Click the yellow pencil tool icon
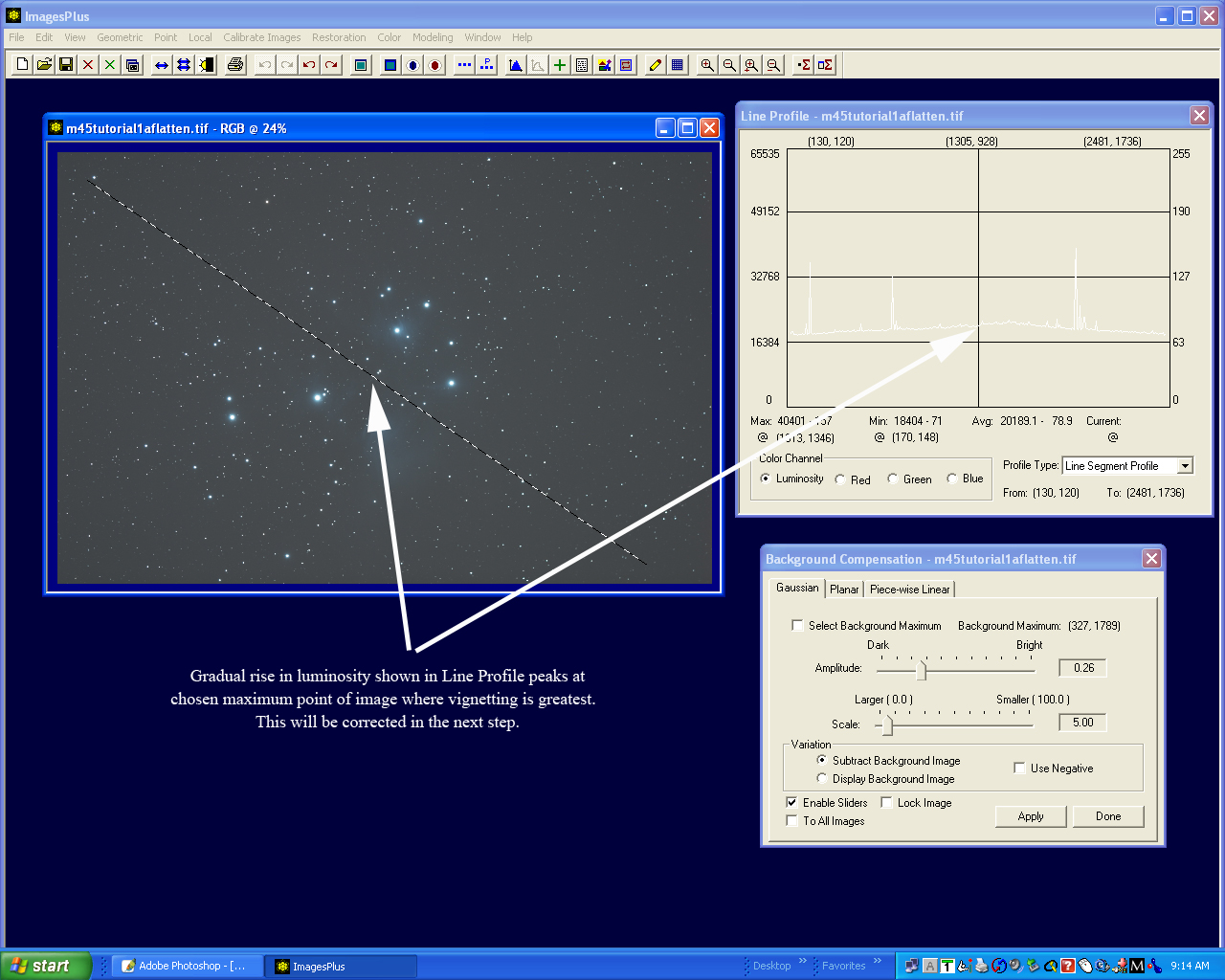The image size is (1225, 980). [656, 65]
